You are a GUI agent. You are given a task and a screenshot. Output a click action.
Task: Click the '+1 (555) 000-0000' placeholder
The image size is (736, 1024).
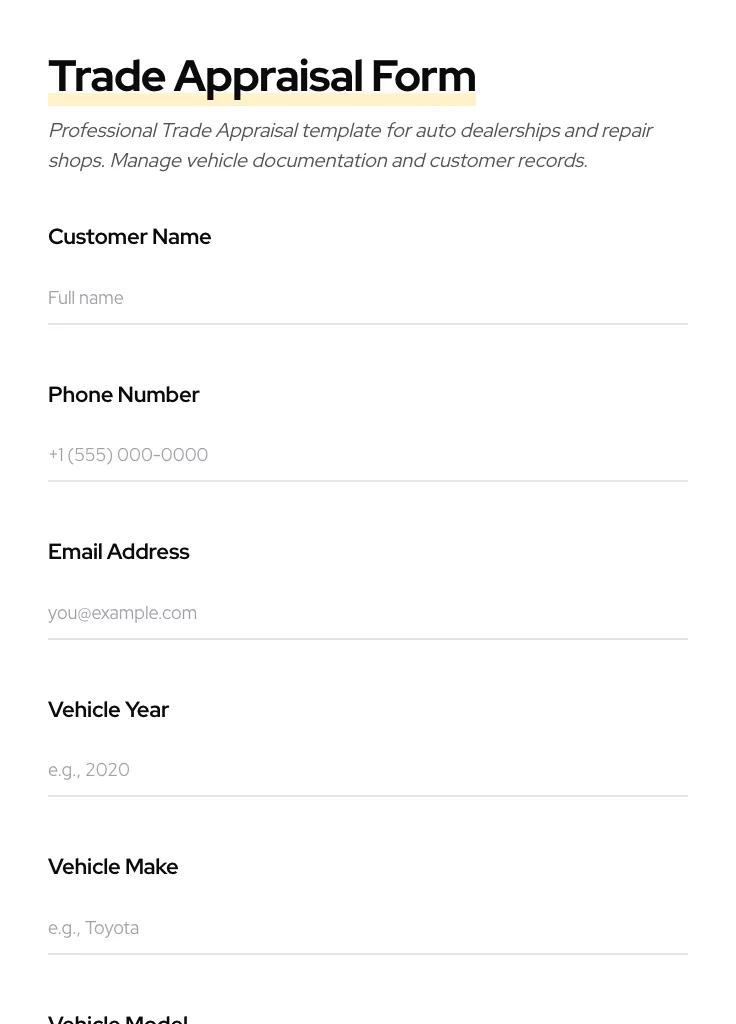point(128,455)
